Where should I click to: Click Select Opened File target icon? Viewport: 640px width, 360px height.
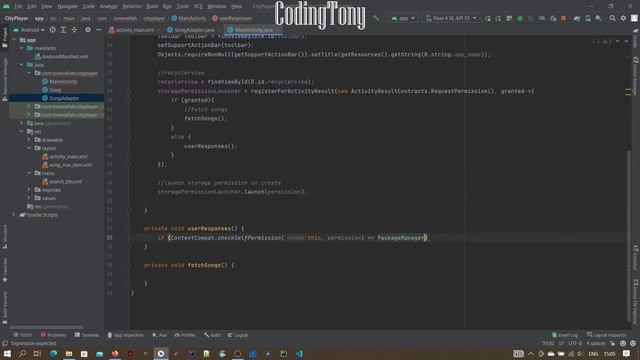tap(53, 30)
